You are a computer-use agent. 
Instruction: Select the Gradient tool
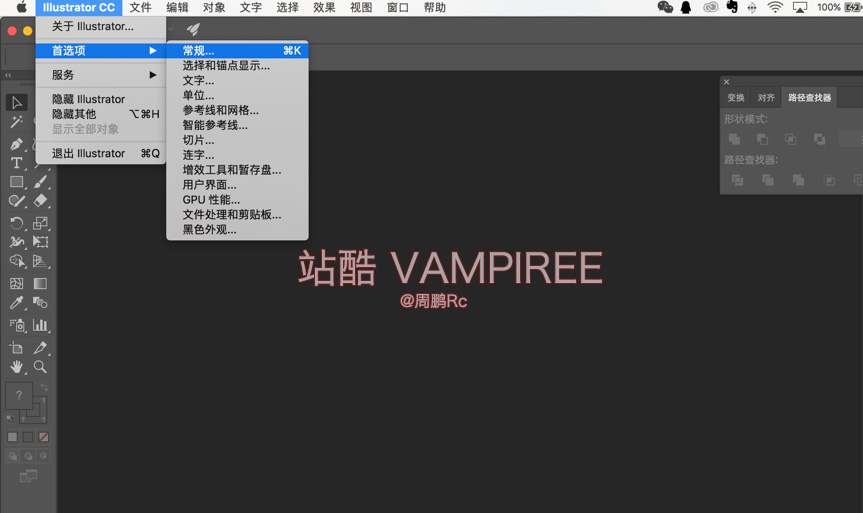(x=40, y=283)
